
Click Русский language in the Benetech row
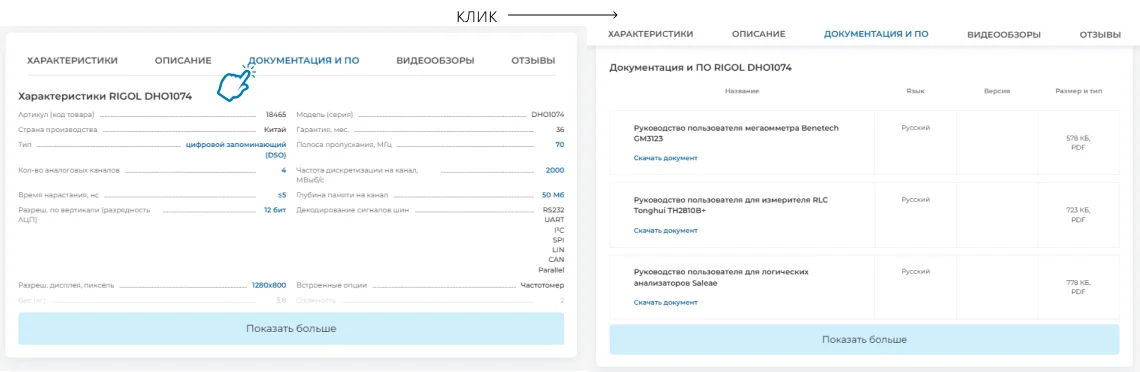tap(915, 127)
